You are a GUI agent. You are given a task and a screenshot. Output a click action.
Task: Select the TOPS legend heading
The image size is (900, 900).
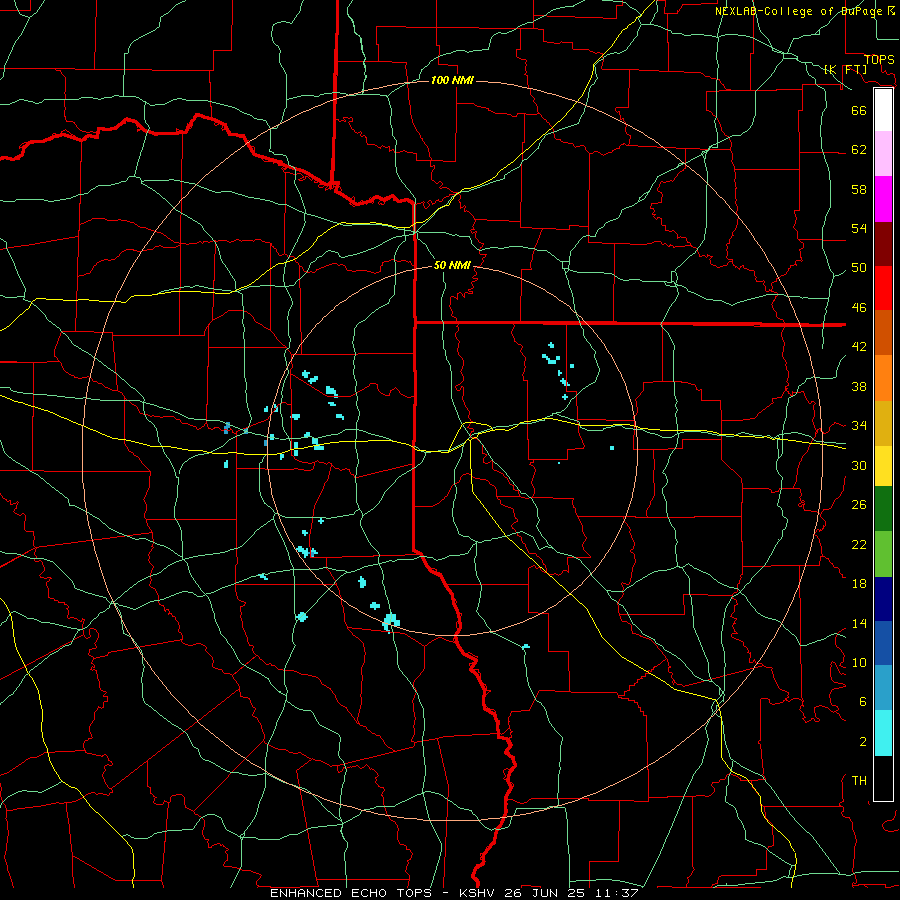tap(879, 60)
